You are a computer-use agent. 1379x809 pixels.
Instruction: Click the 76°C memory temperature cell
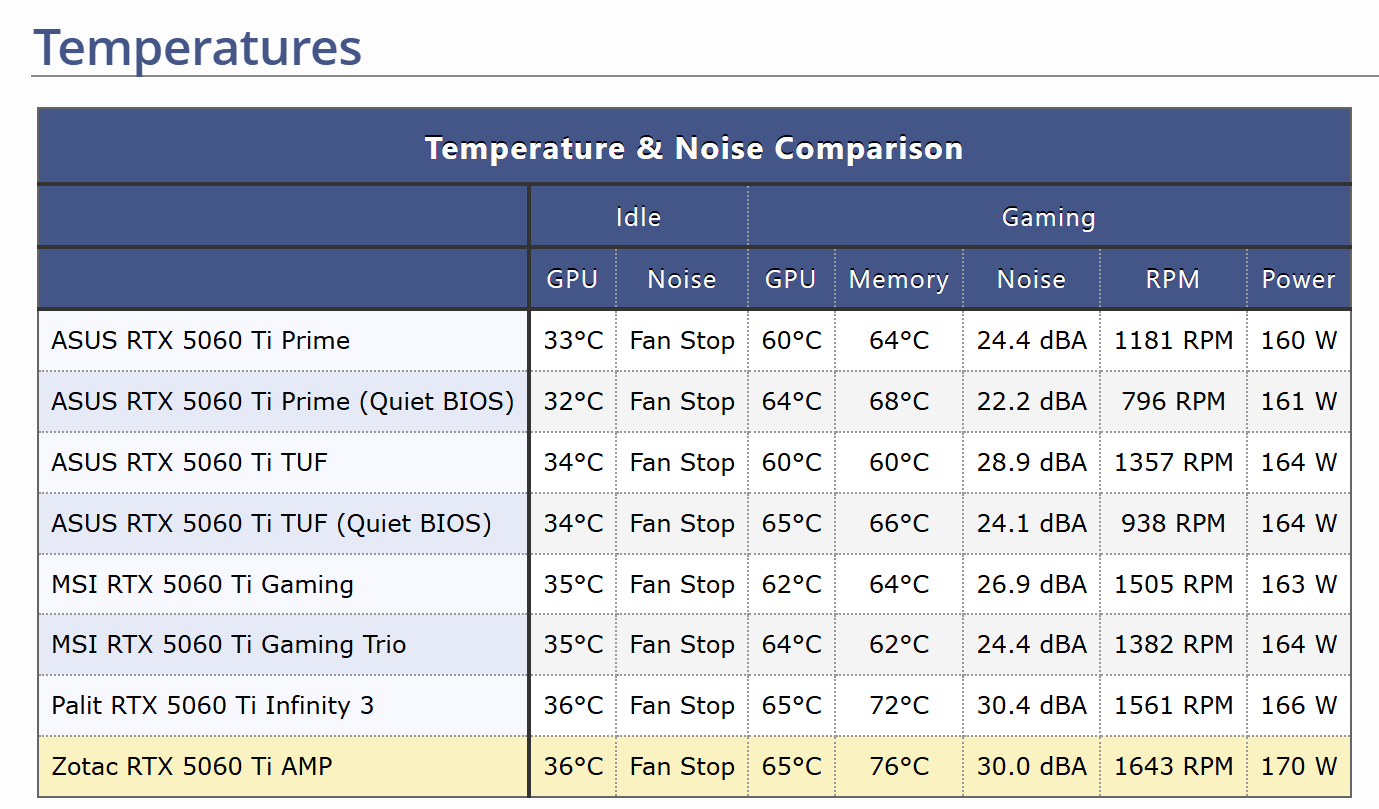[898, 767]
